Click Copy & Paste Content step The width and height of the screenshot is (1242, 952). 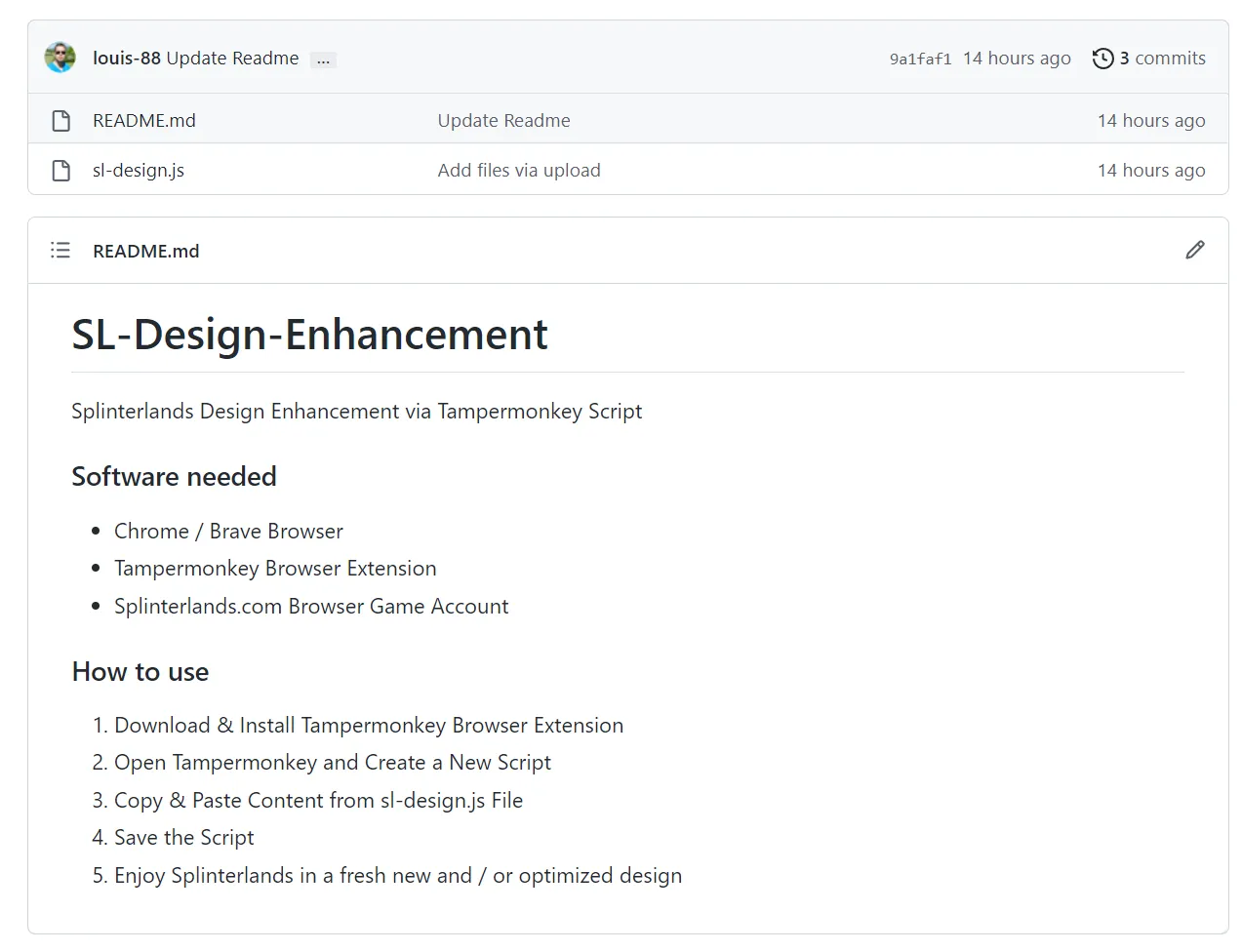coord(318,801)
